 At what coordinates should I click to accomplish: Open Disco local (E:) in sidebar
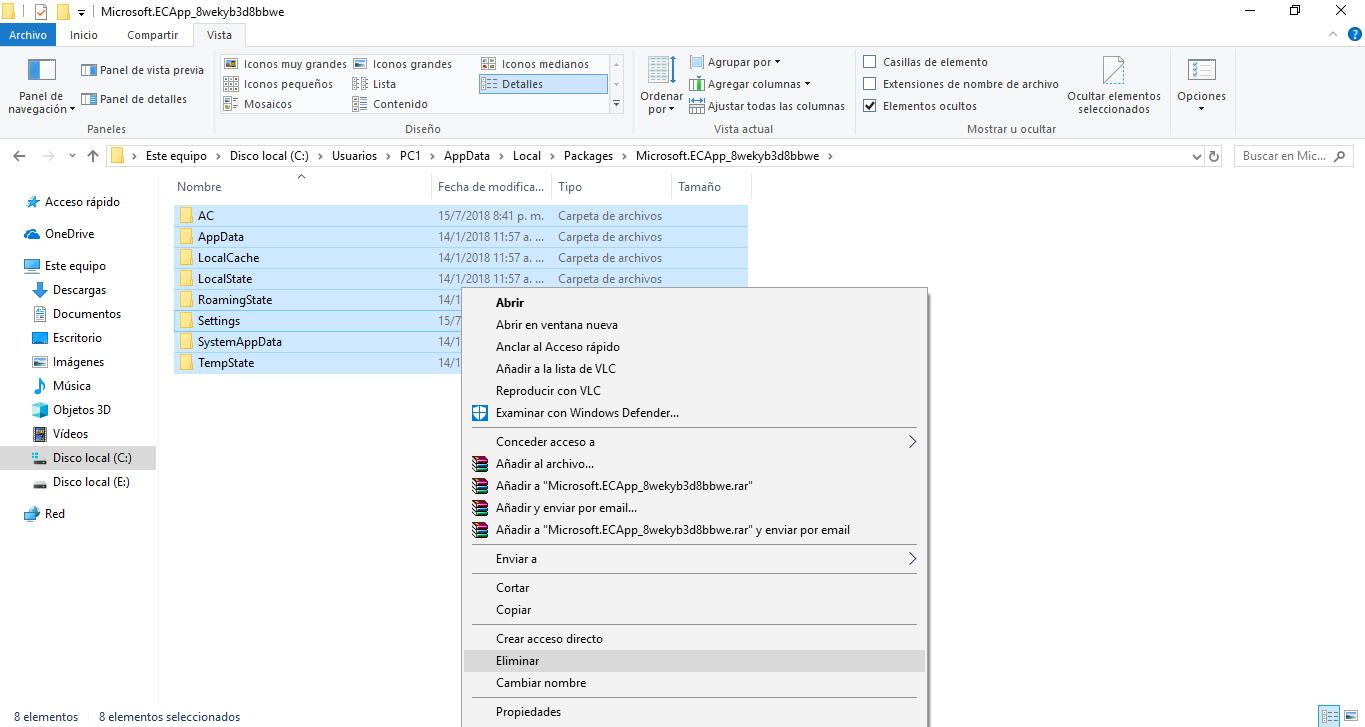point(91,482)
